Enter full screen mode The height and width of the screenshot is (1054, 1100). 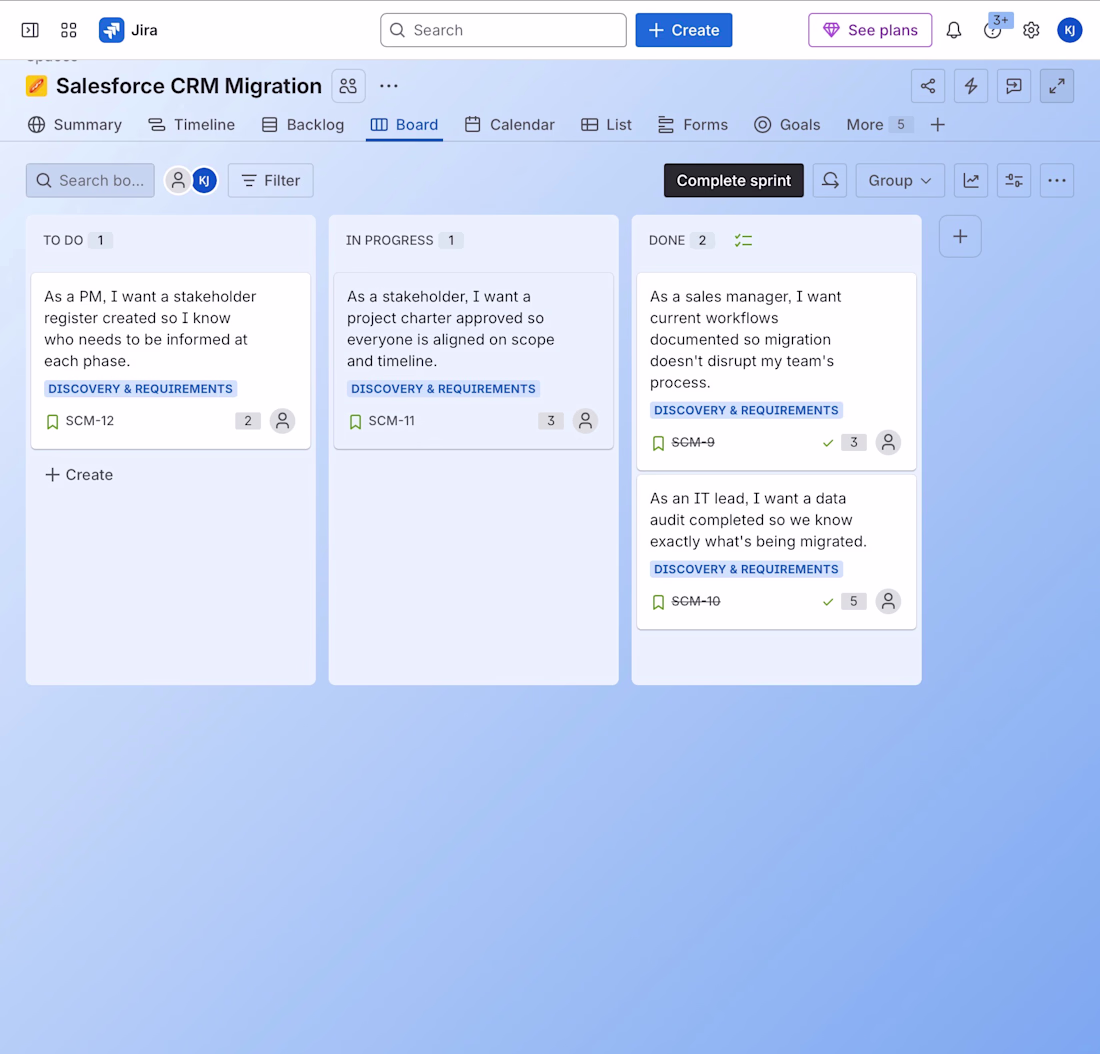[x=1057, y=86]
